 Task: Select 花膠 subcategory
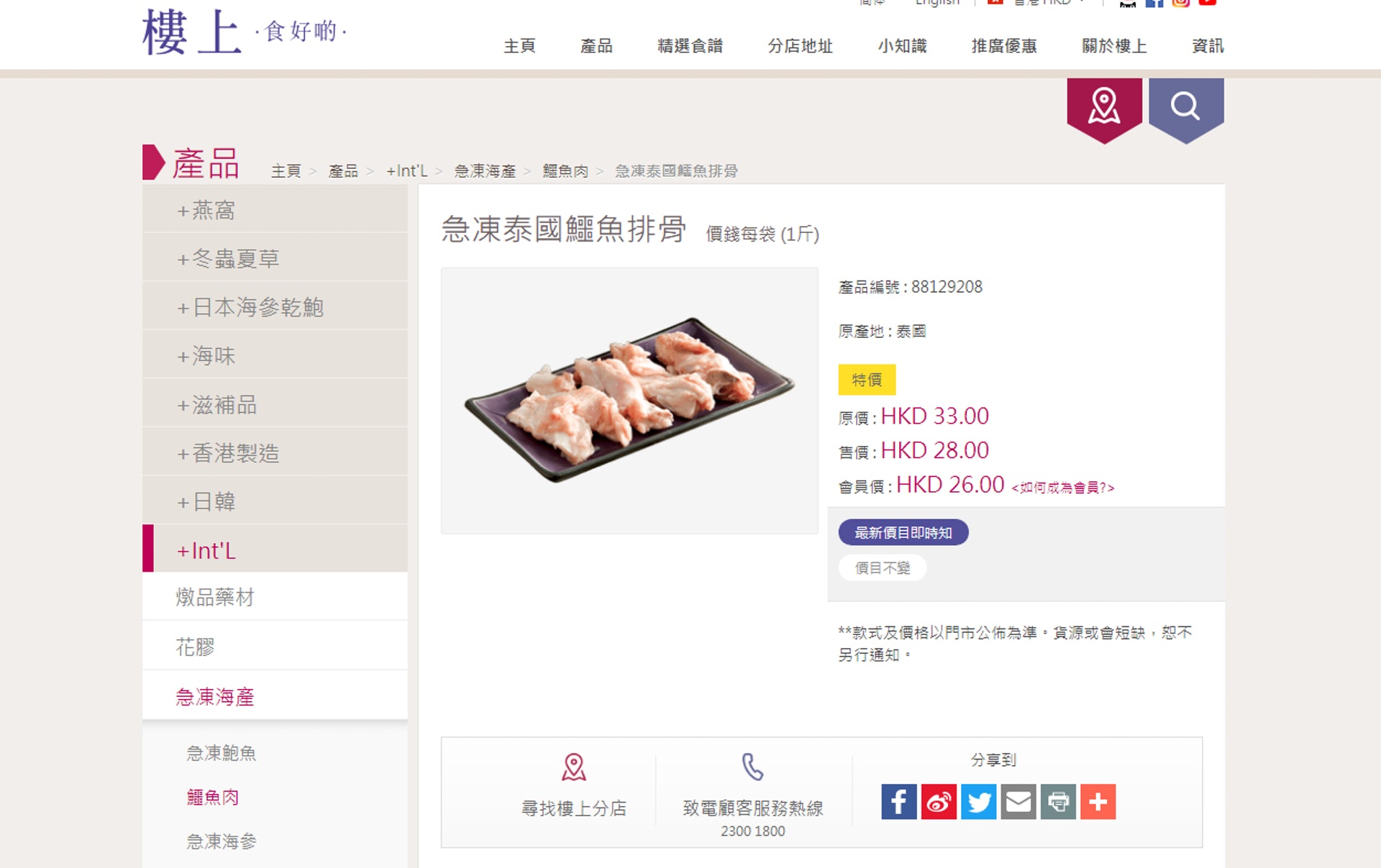click(275, 647)
